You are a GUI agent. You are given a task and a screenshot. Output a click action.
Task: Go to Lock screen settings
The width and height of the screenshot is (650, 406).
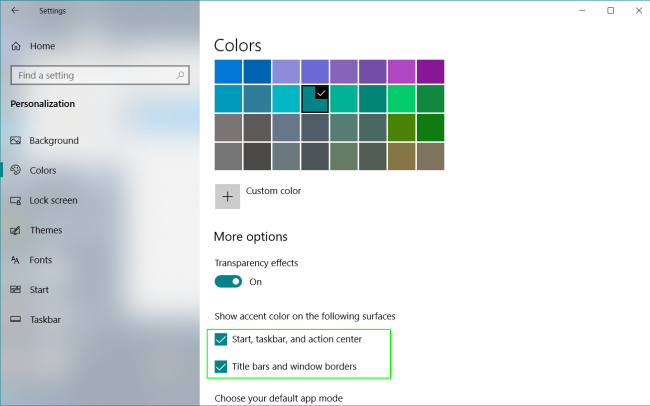click(x=53, y=200)
